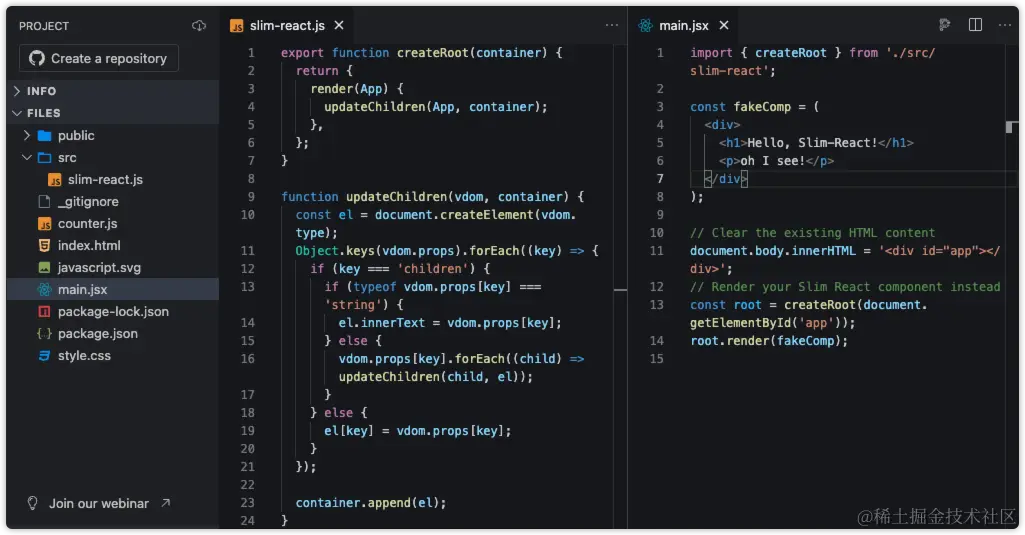This screenshot has height=535, width=1025.
Task: Click 'fakeComp' in const declaration line 3
Action: (x=762, y=107)
